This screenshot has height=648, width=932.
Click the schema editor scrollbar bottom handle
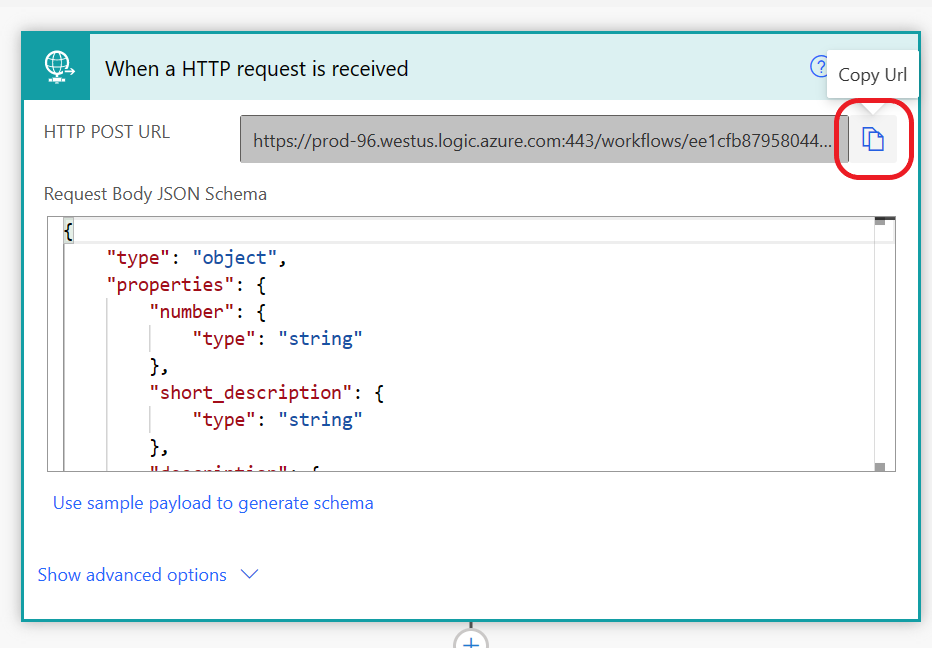(x=880, y=467)
